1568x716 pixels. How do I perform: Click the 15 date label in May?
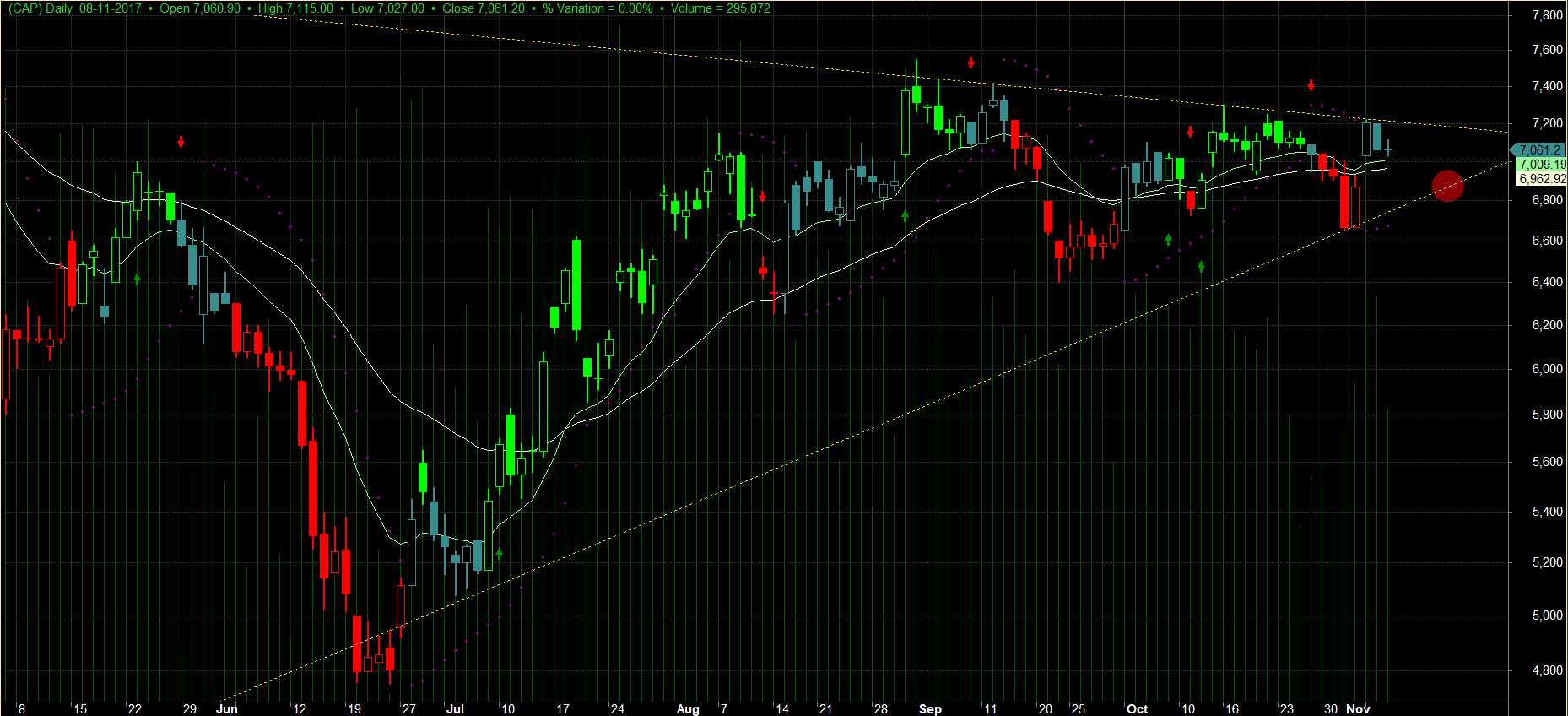point(80,709)
